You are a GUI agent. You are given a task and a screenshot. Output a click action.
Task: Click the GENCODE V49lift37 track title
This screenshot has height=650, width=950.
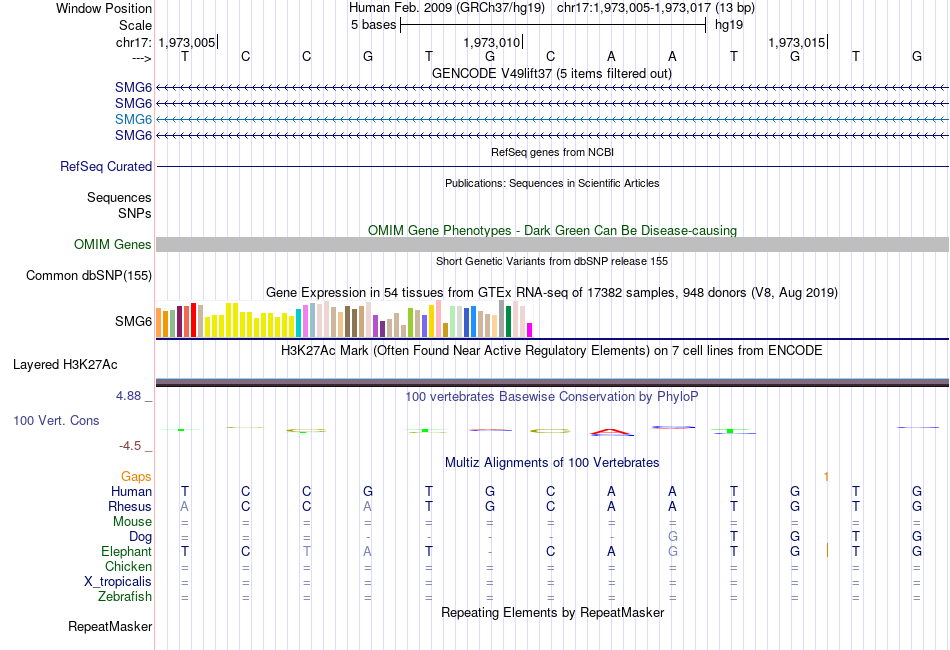(x=552, y=73)
